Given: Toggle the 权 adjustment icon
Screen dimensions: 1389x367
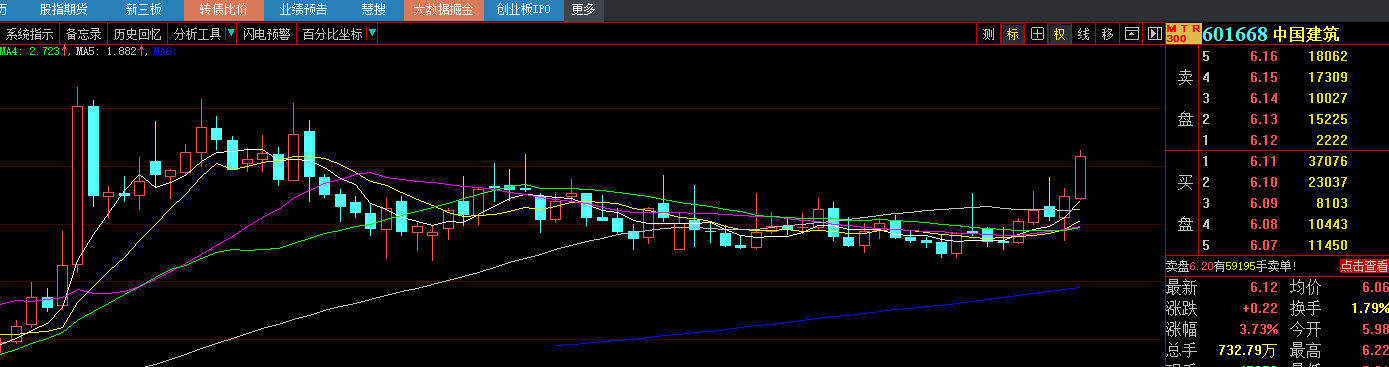Looking at the screenshot, I should coord(1059,34).
